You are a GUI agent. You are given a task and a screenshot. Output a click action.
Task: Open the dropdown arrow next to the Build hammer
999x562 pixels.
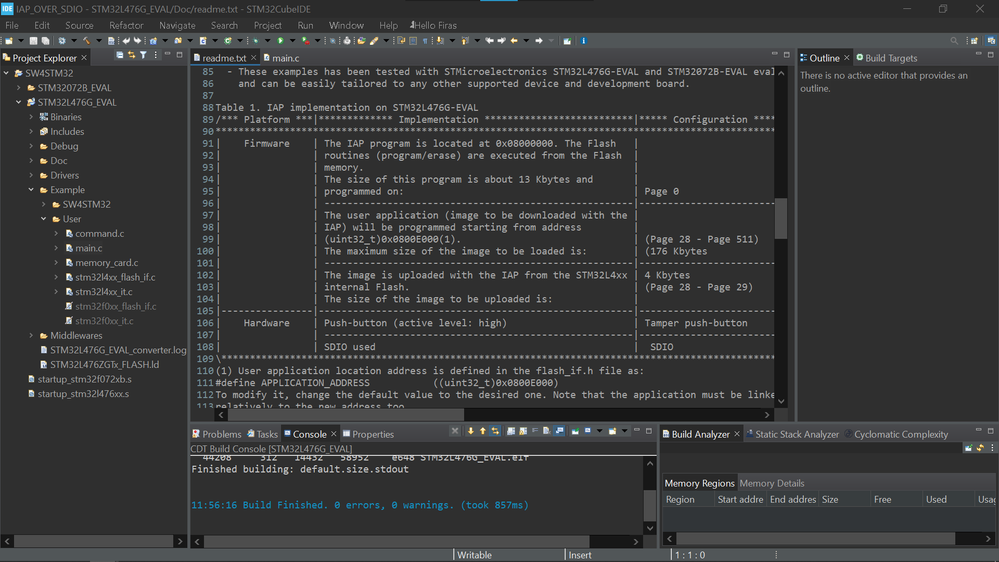click(99, 41)
